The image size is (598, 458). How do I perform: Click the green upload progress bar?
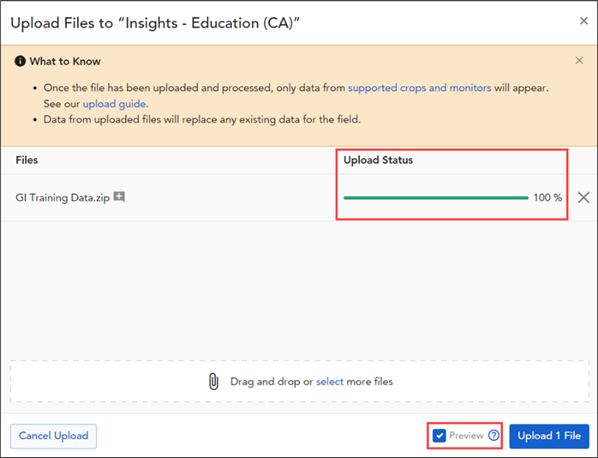pos(436,198)
